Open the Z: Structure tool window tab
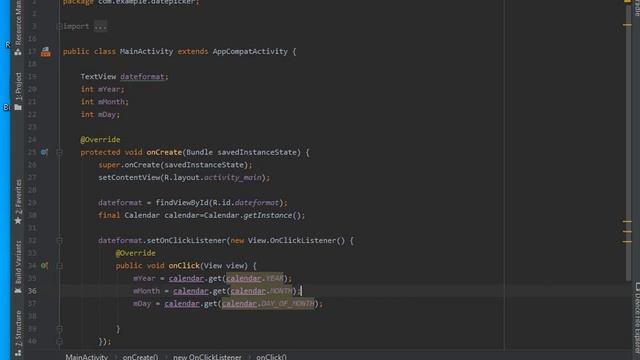The width and height of the screenshot is (640, 360). click(x=18, y=333)
